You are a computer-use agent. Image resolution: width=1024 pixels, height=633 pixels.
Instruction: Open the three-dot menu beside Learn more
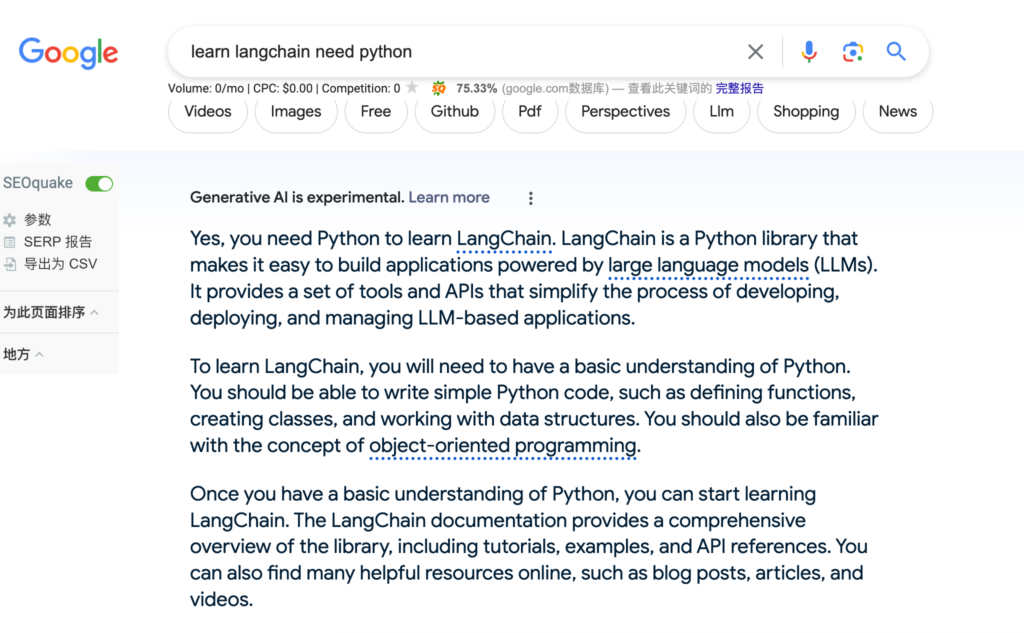(x=530, y=198)
